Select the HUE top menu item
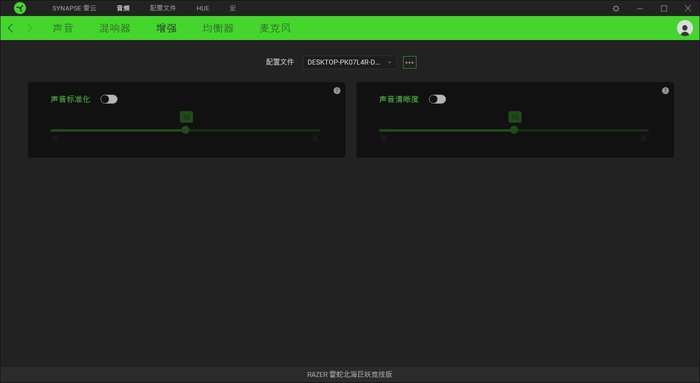This screenshot has width=700, height=383. point(203,8)
